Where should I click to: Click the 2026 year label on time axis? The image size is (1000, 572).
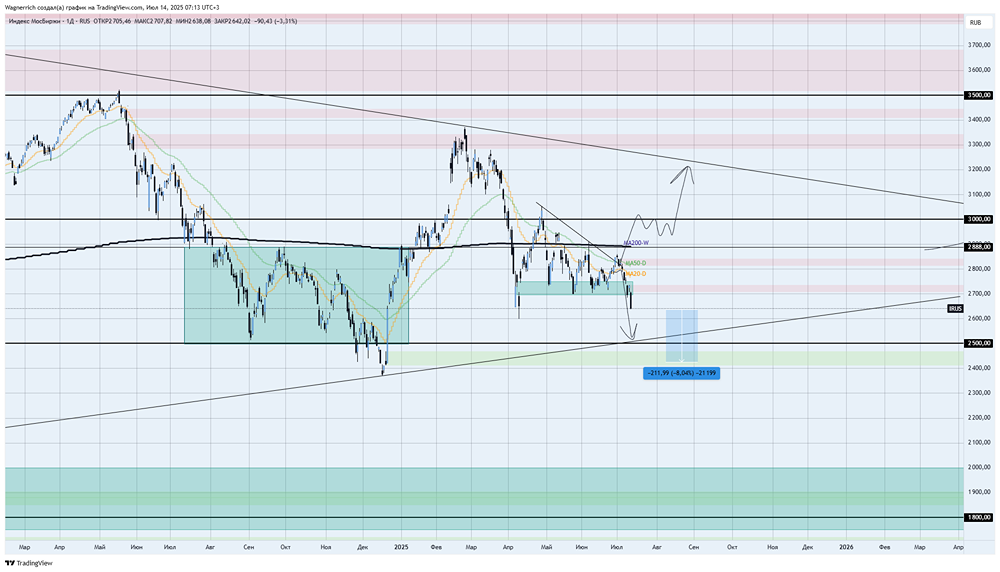[846, 547]
